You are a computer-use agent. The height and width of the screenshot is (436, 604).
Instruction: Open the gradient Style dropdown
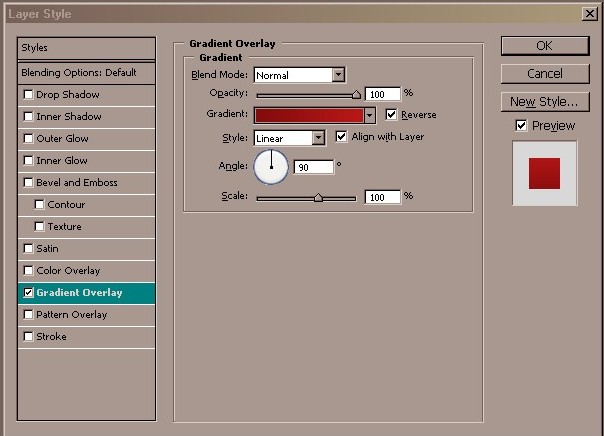click(318, 138)
